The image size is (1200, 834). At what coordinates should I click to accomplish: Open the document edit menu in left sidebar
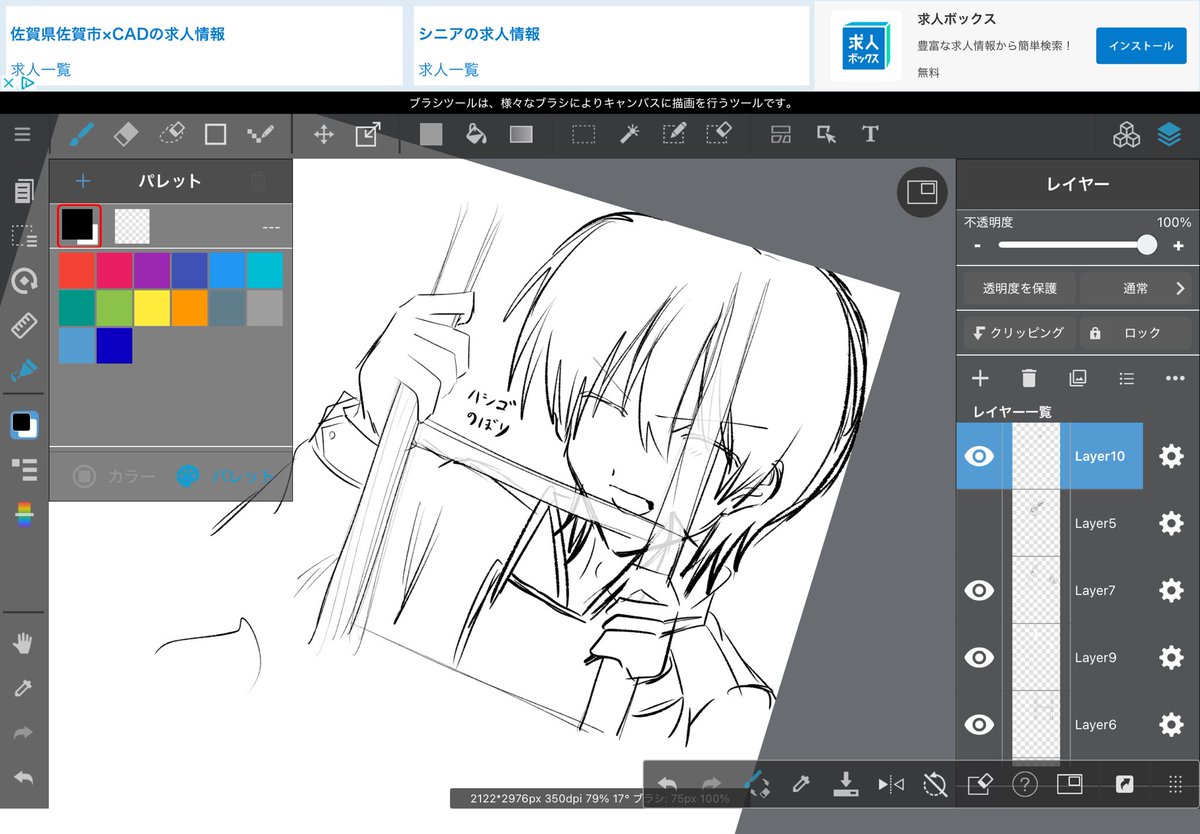click(24, 190)
